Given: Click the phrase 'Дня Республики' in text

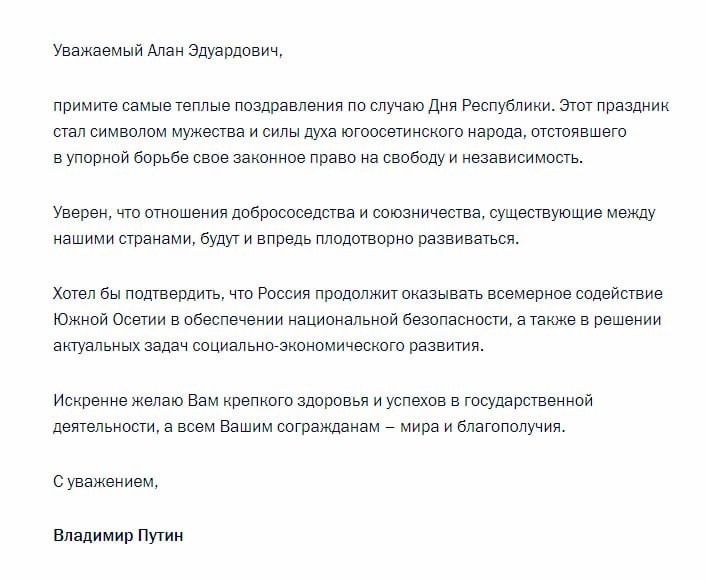Looking at the screenshot, I should (x=489, y=106).
